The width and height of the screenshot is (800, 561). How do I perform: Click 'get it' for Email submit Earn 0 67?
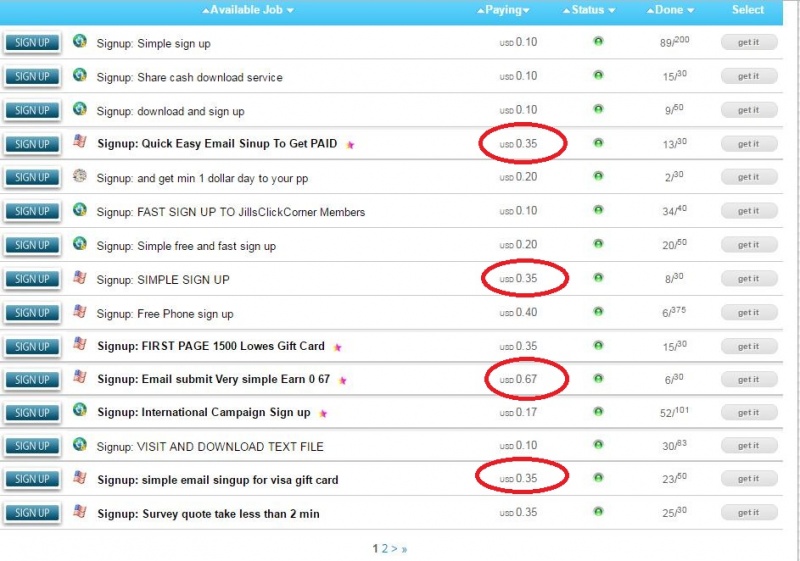pos(748,379)
